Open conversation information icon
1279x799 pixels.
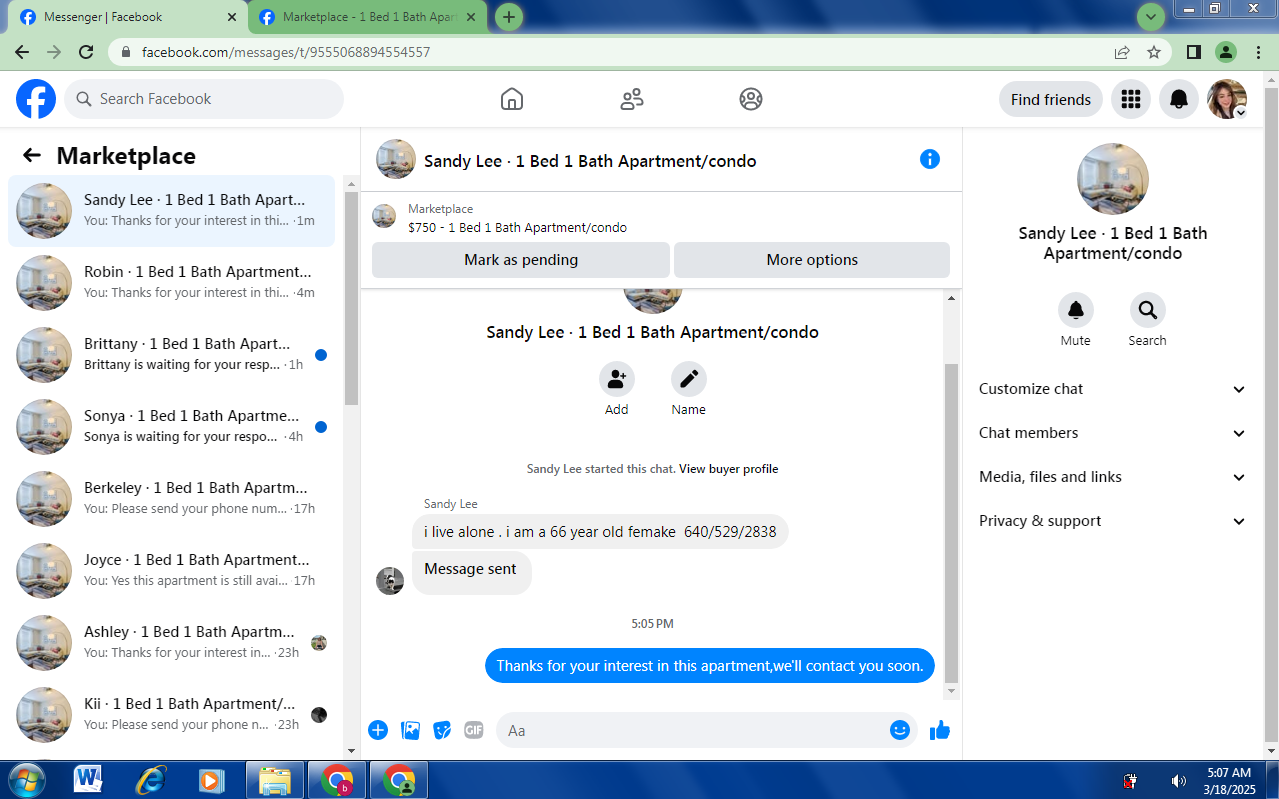pyautogui.click(x=930, y=159)
